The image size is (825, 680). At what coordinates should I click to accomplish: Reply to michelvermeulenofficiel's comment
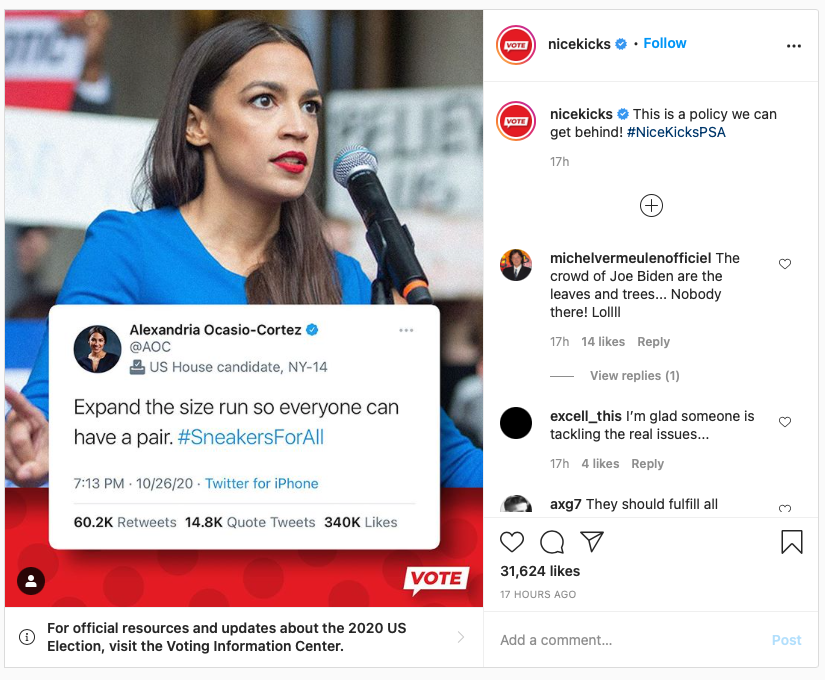653,342
